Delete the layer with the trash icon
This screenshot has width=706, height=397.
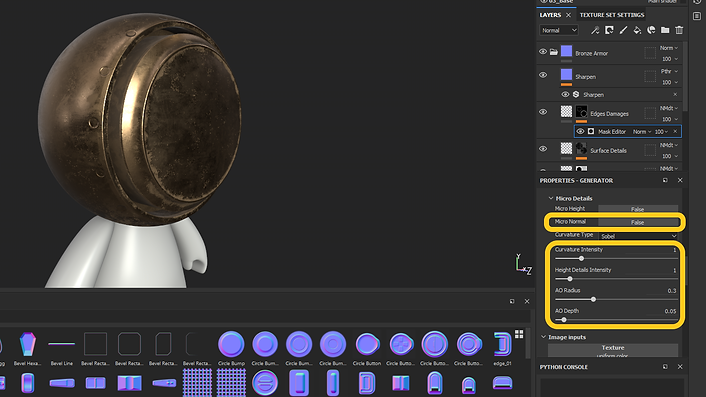coord(679,30)
